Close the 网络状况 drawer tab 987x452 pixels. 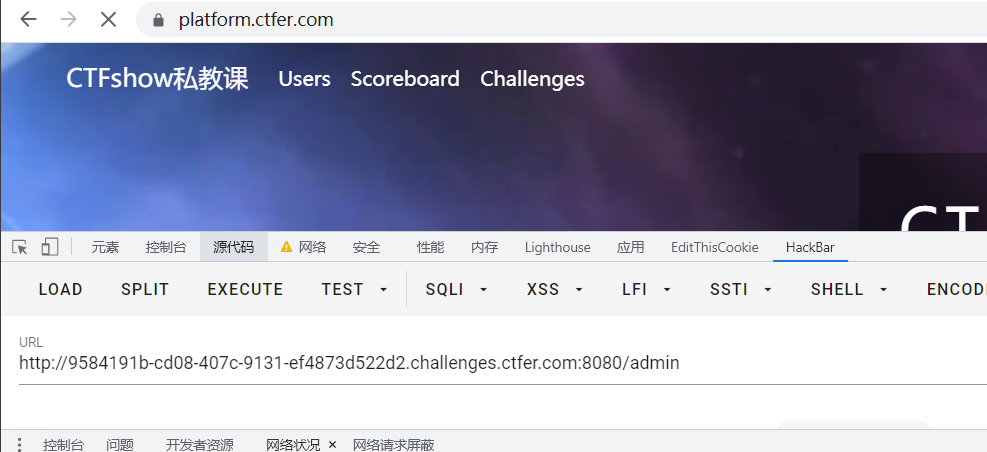point(332,444)
